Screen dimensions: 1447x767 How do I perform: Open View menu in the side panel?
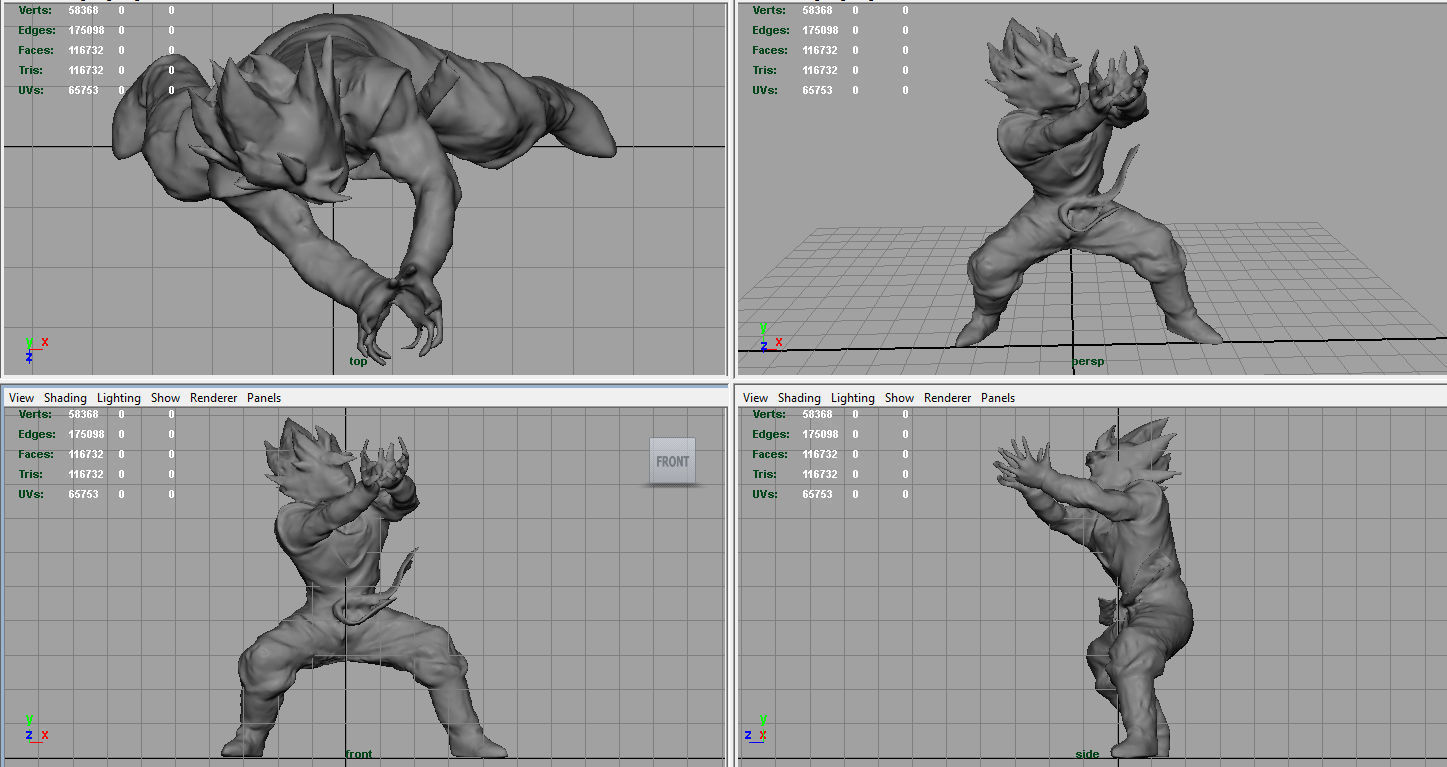pos(756,398)
